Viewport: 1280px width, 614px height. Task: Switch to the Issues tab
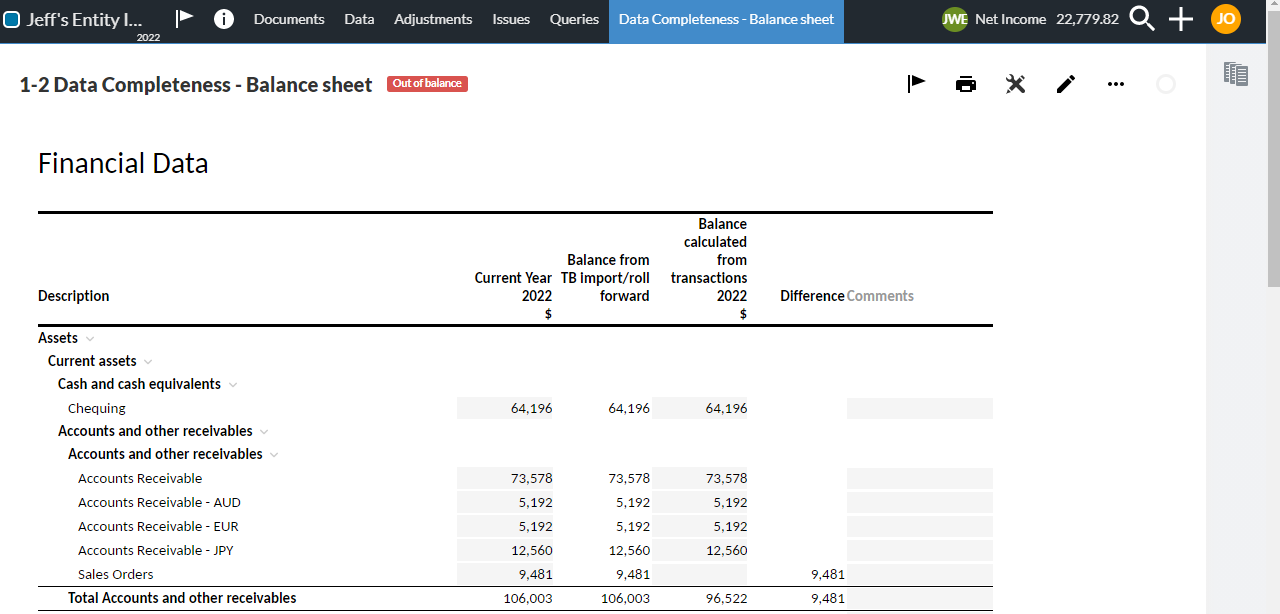(x=511, y=19)
